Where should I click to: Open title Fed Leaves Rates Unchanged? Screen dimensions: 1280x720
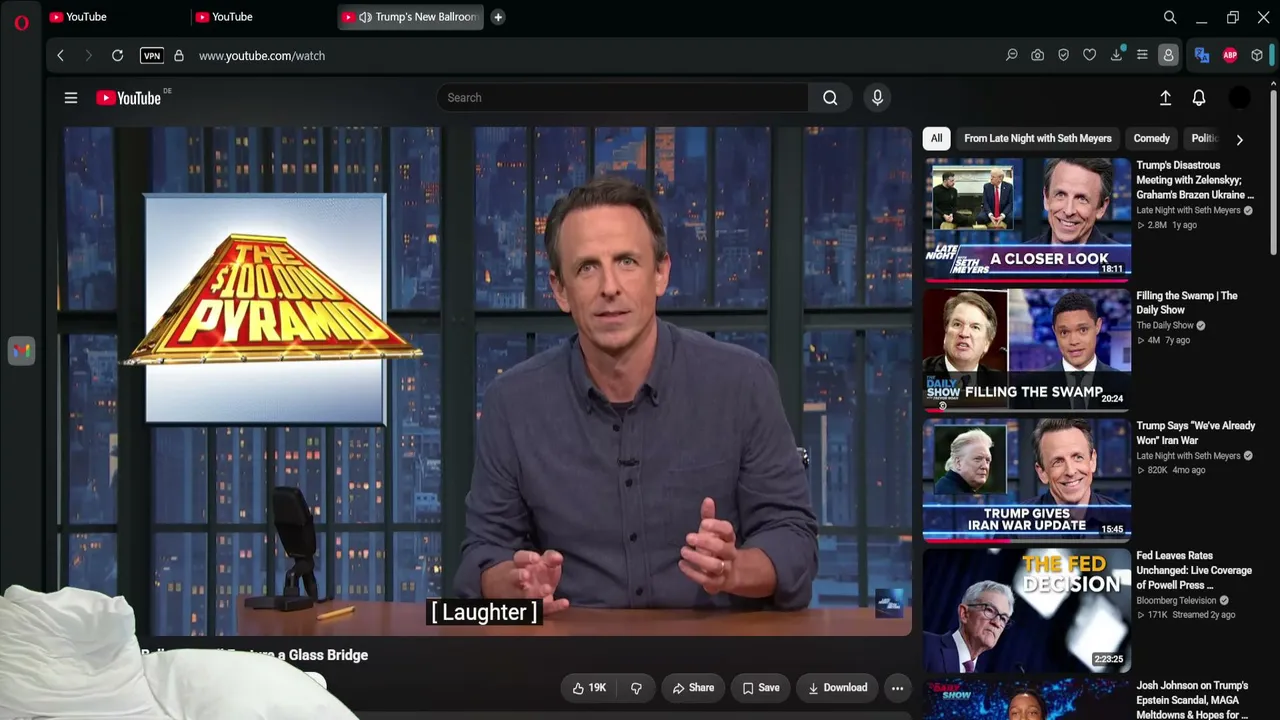click(1194, 570)
